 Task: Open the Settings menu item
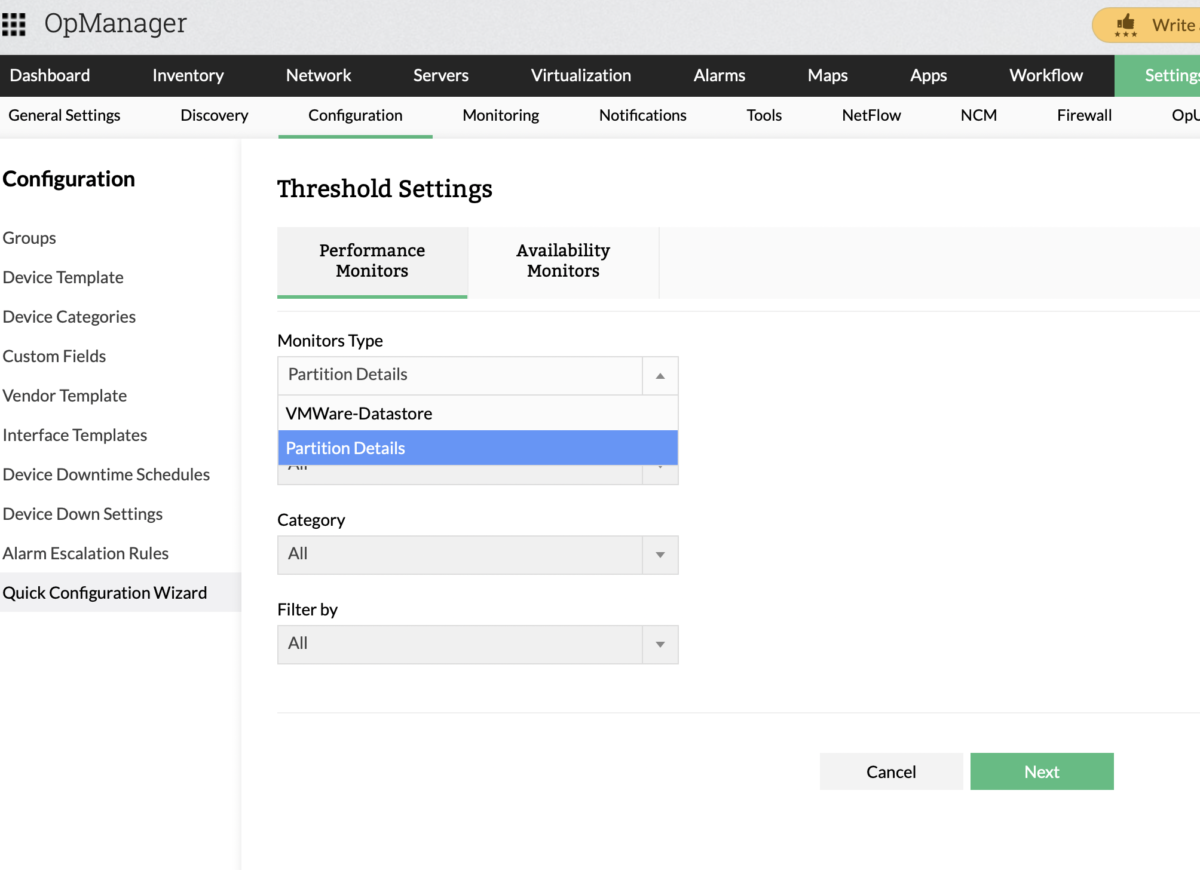click(x=1171, y=75)
